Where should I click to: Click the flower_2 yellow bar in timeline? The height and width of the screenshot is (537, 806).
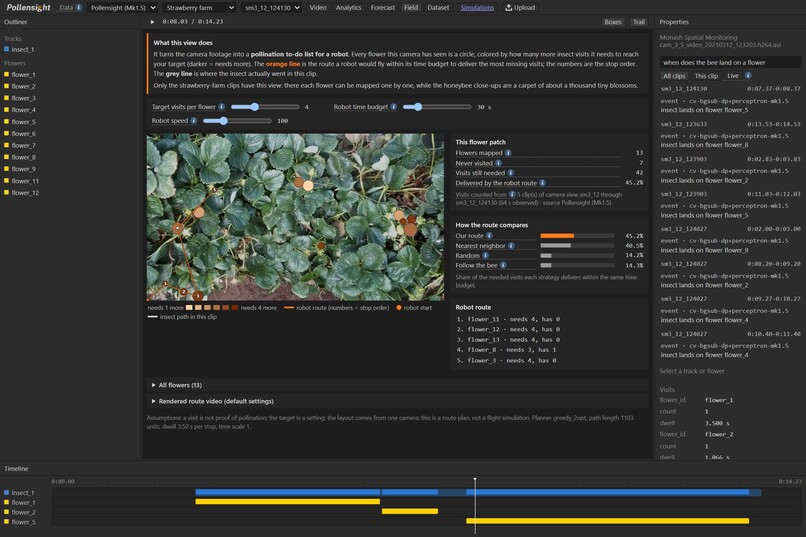tap(410, 511)
